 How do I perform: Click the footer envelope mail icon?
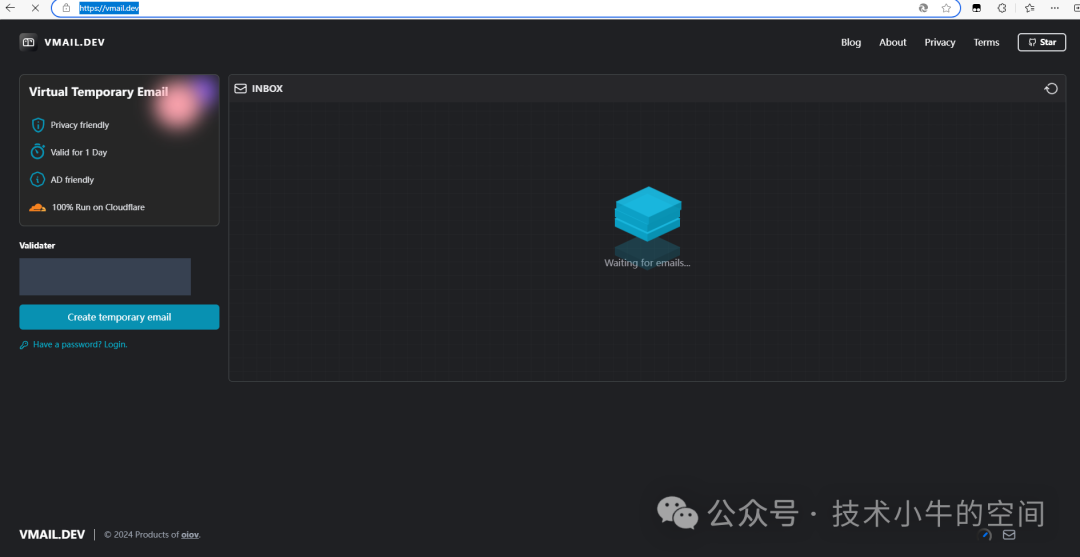pos(1009,534)
